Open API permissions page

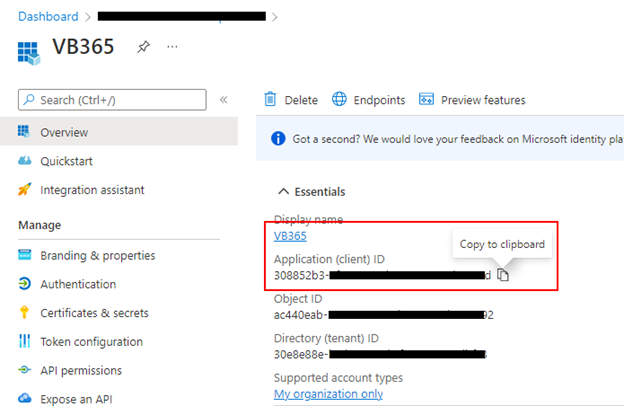point(81,370)
